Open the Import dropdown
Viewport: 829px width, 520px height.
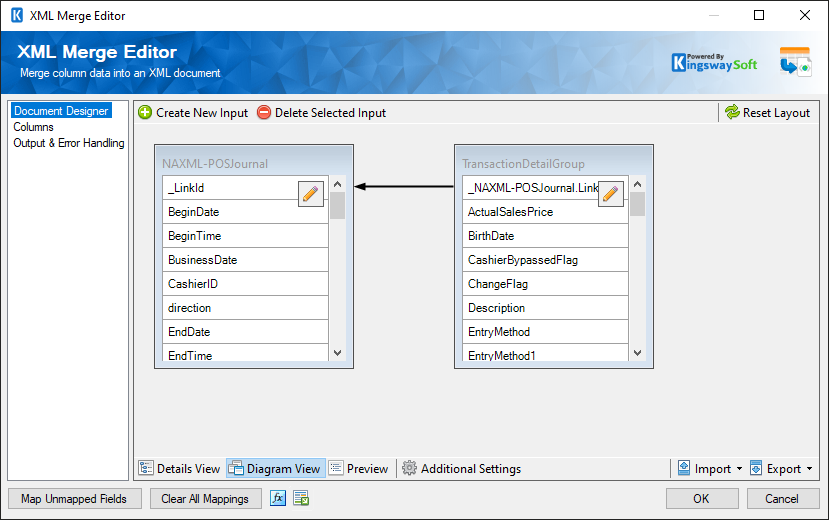tap(710, 469)
